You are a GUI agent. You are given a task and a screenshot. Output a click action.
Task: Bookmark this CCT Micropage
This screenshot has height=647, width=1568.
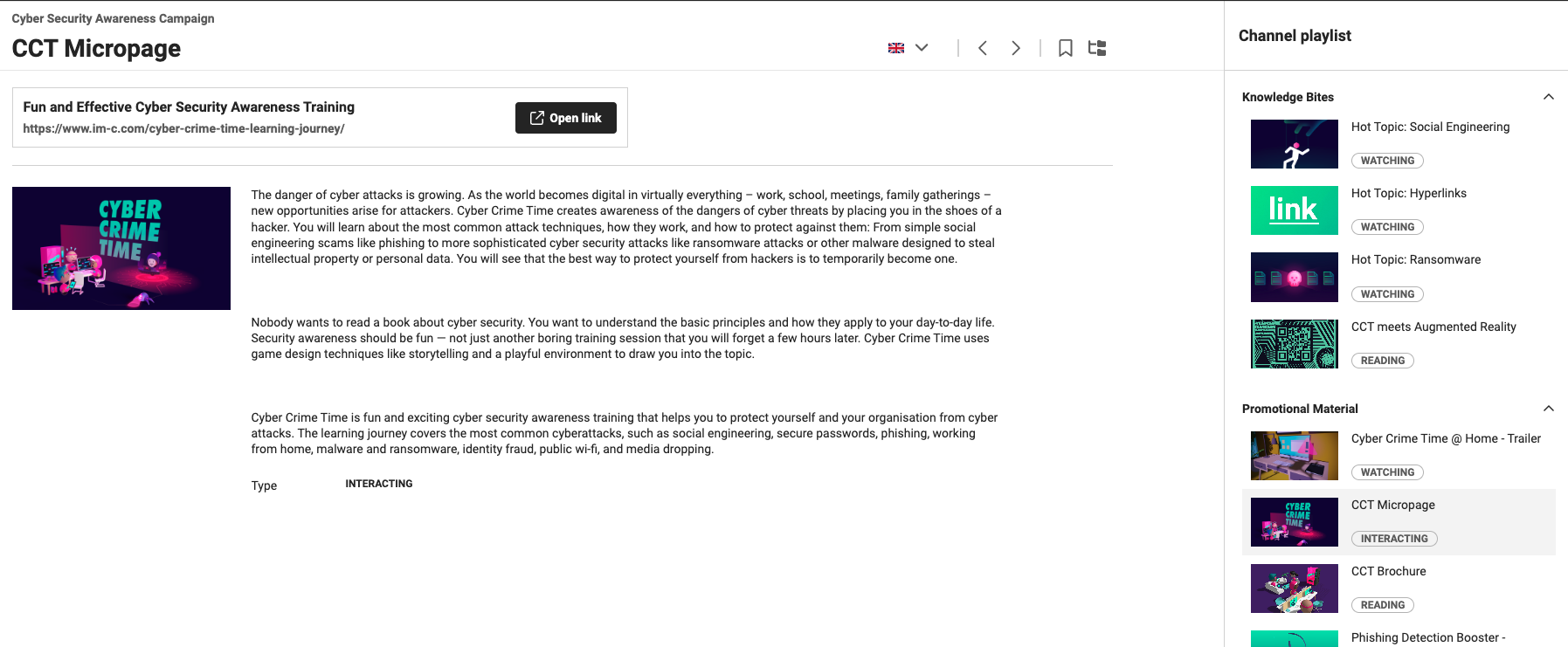pos(1065,48)
